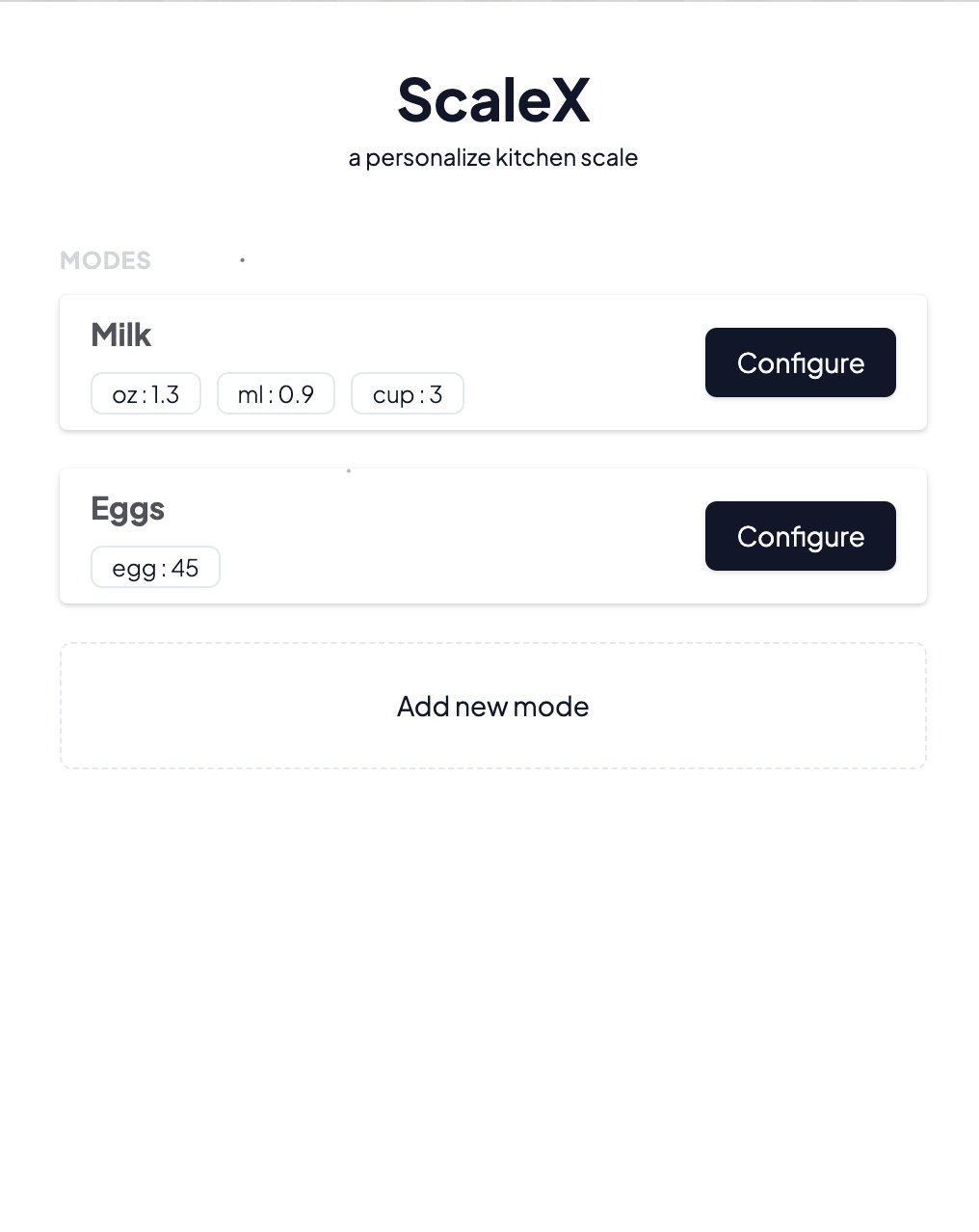Select the oz : 1.3 unit chip
This screenshot has height=1232, width=979.
pyautogui.click(x=146, y=393)
